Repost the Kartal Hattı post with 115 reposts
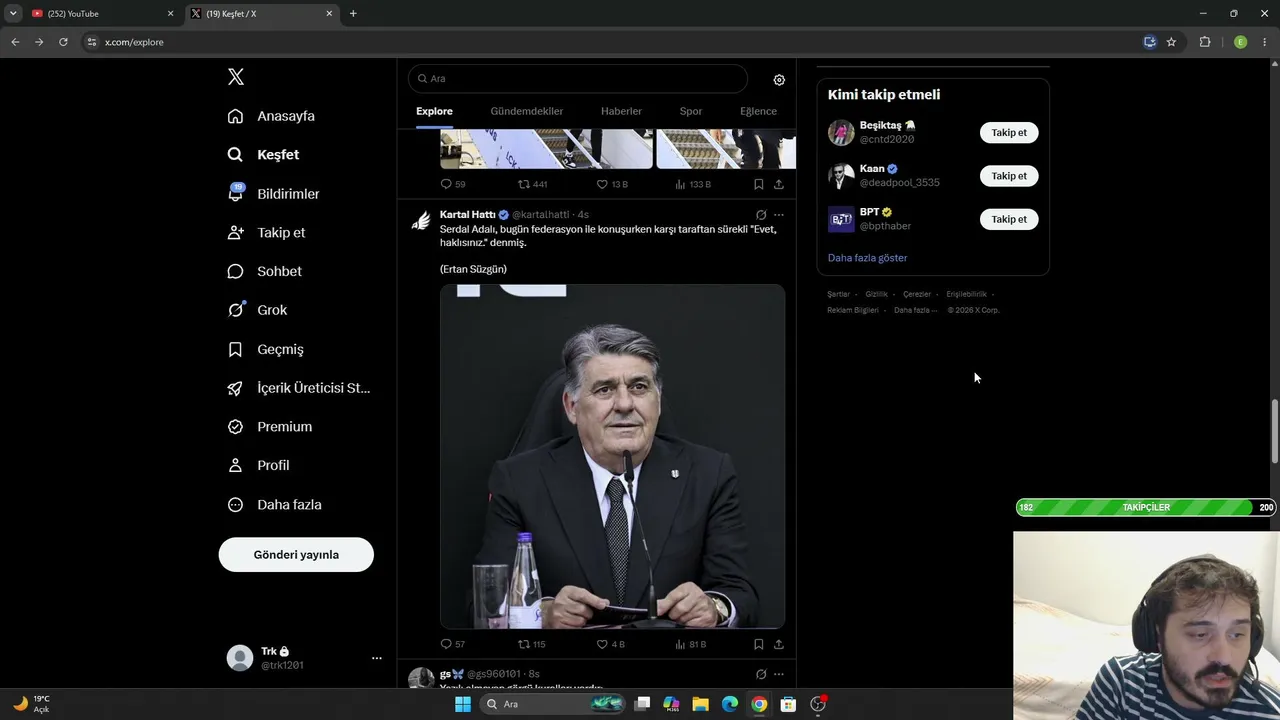The width and height of the screenshot is (1280, 720). (531, 644)
